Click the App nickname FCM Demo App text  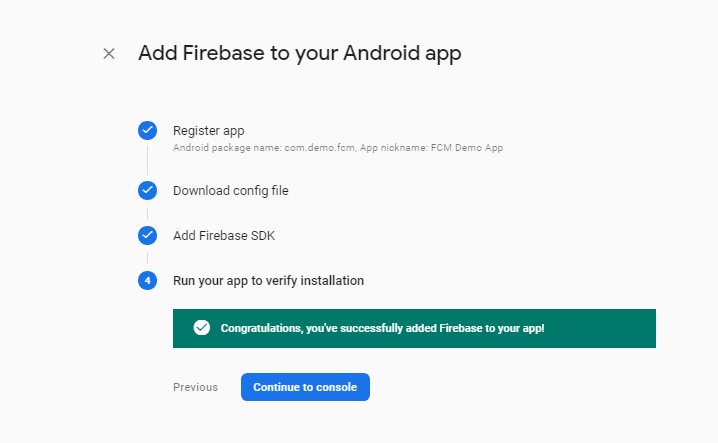[x=431, y=148]
